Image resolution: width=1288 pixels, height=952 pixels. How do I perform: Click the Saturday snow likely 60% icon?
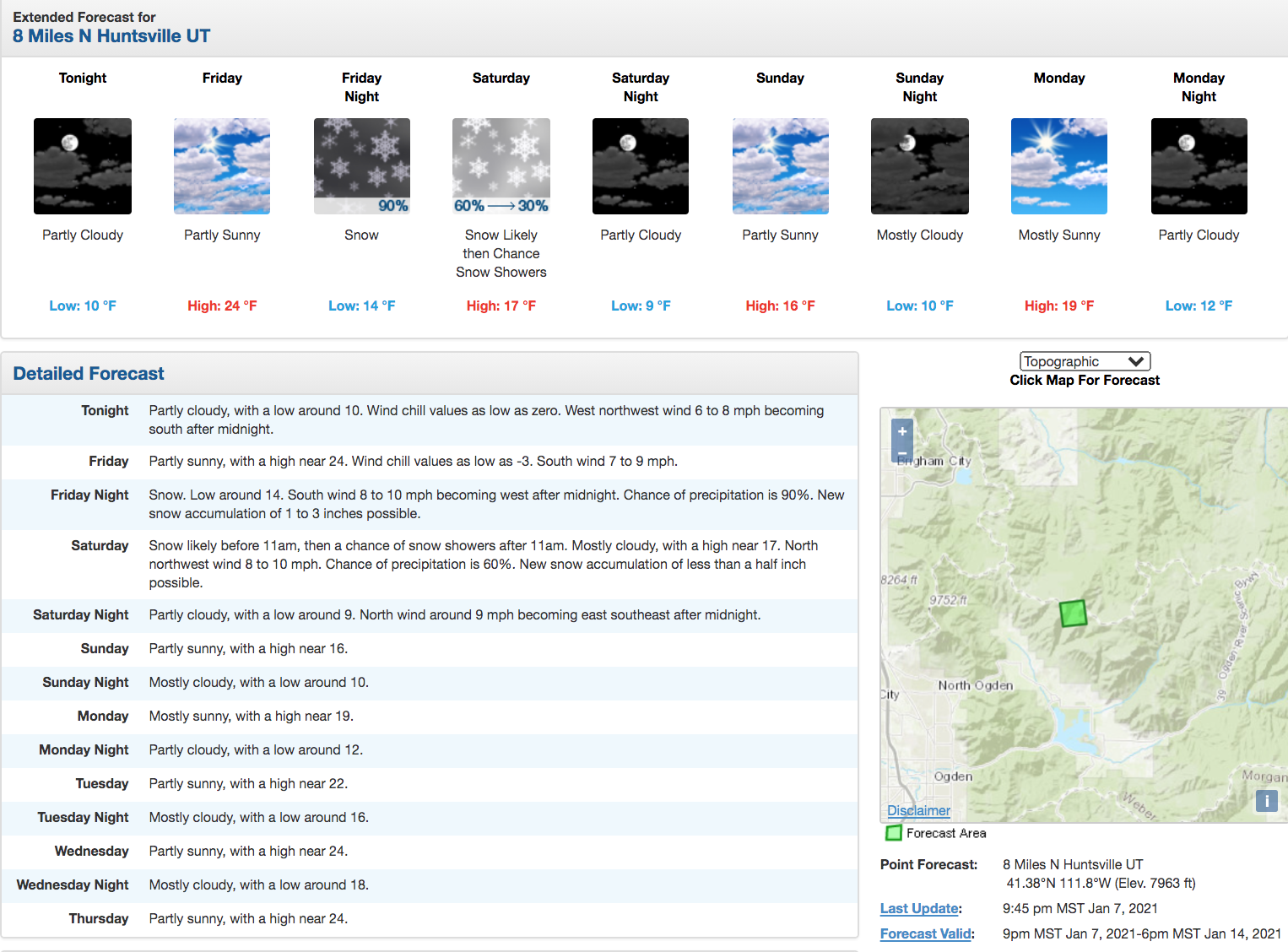point(501,166)
